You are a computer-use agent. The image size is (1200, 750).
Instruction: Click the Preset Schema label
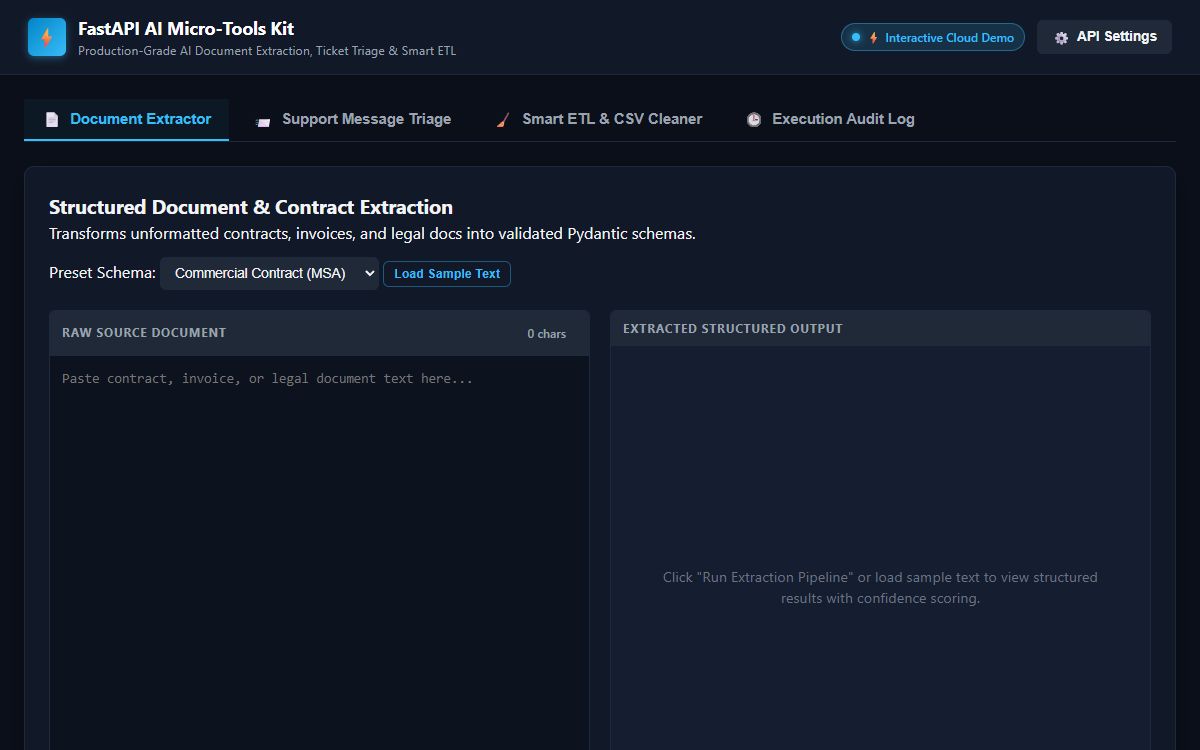point(103,273)
